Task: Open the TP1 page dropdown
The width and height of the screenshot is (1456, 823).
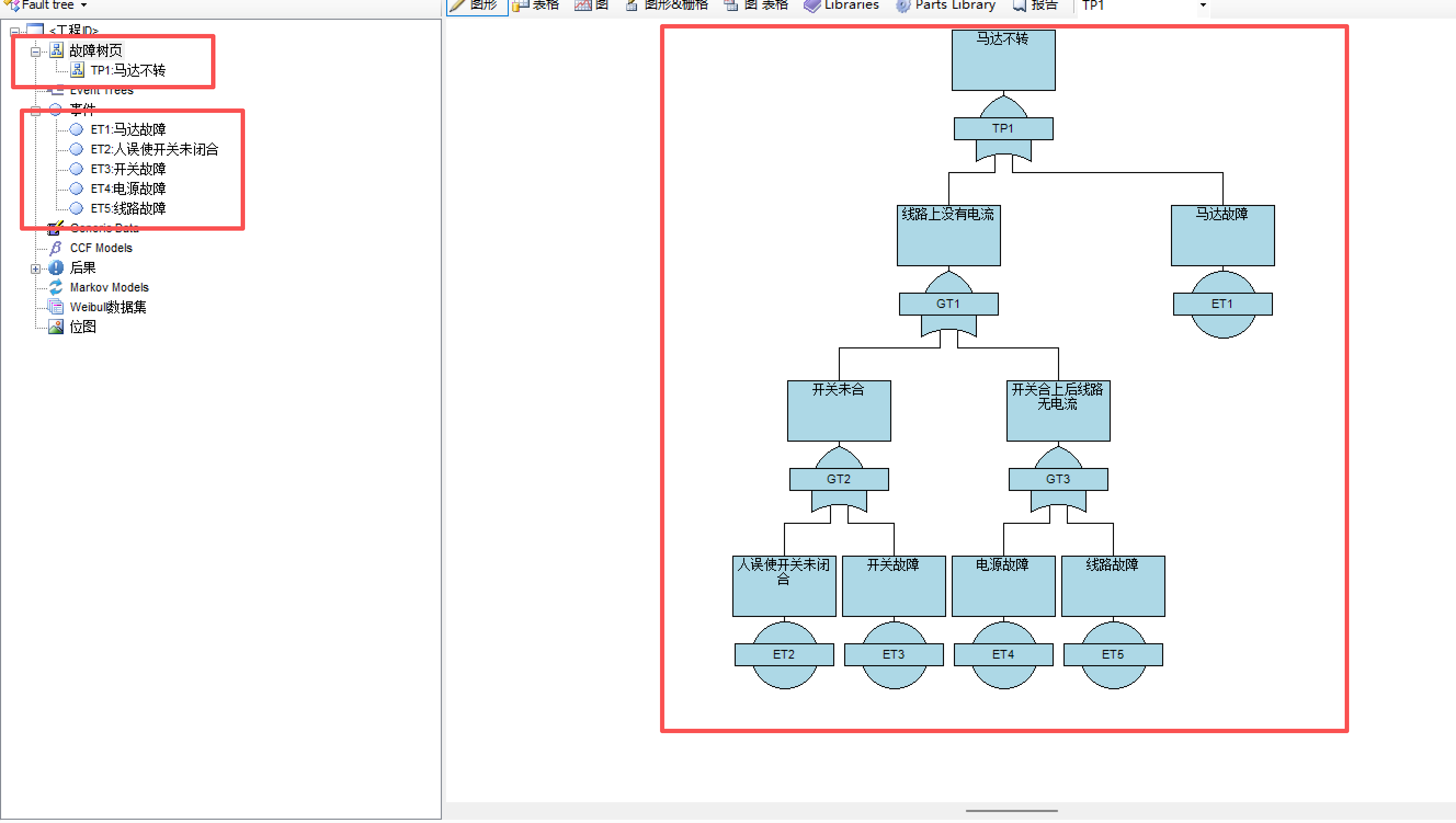Action: 1203,5
